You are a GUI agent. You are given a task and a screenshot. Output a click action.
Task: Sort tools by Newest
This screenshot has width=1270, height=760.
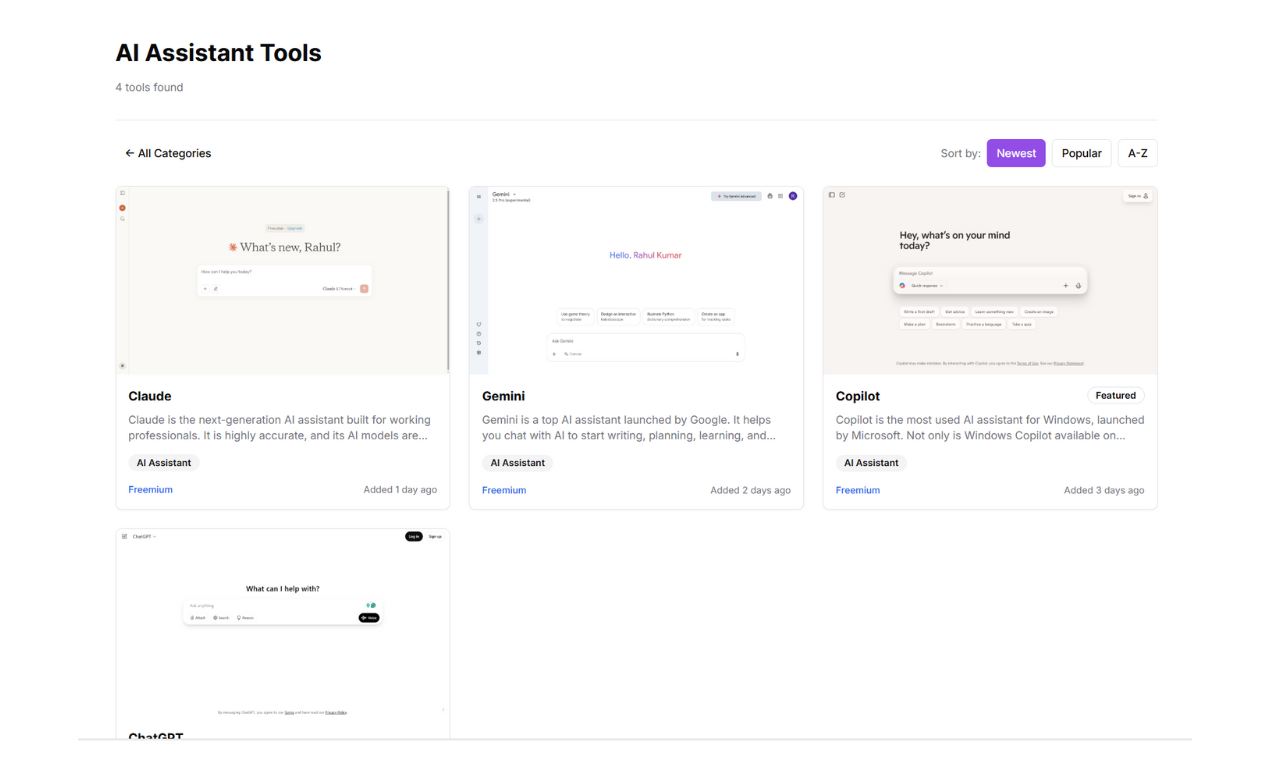(1016, 153)
